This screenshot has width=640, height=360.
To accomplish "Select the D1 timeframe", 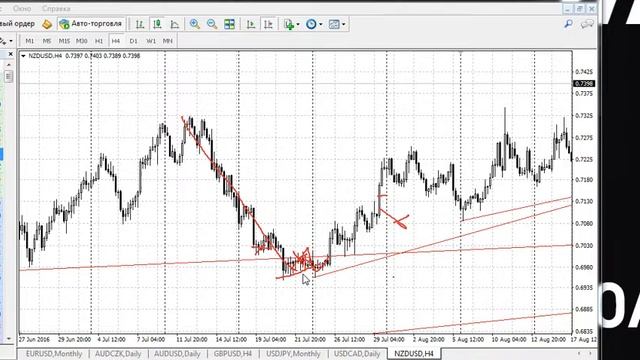I will (133, 41).
